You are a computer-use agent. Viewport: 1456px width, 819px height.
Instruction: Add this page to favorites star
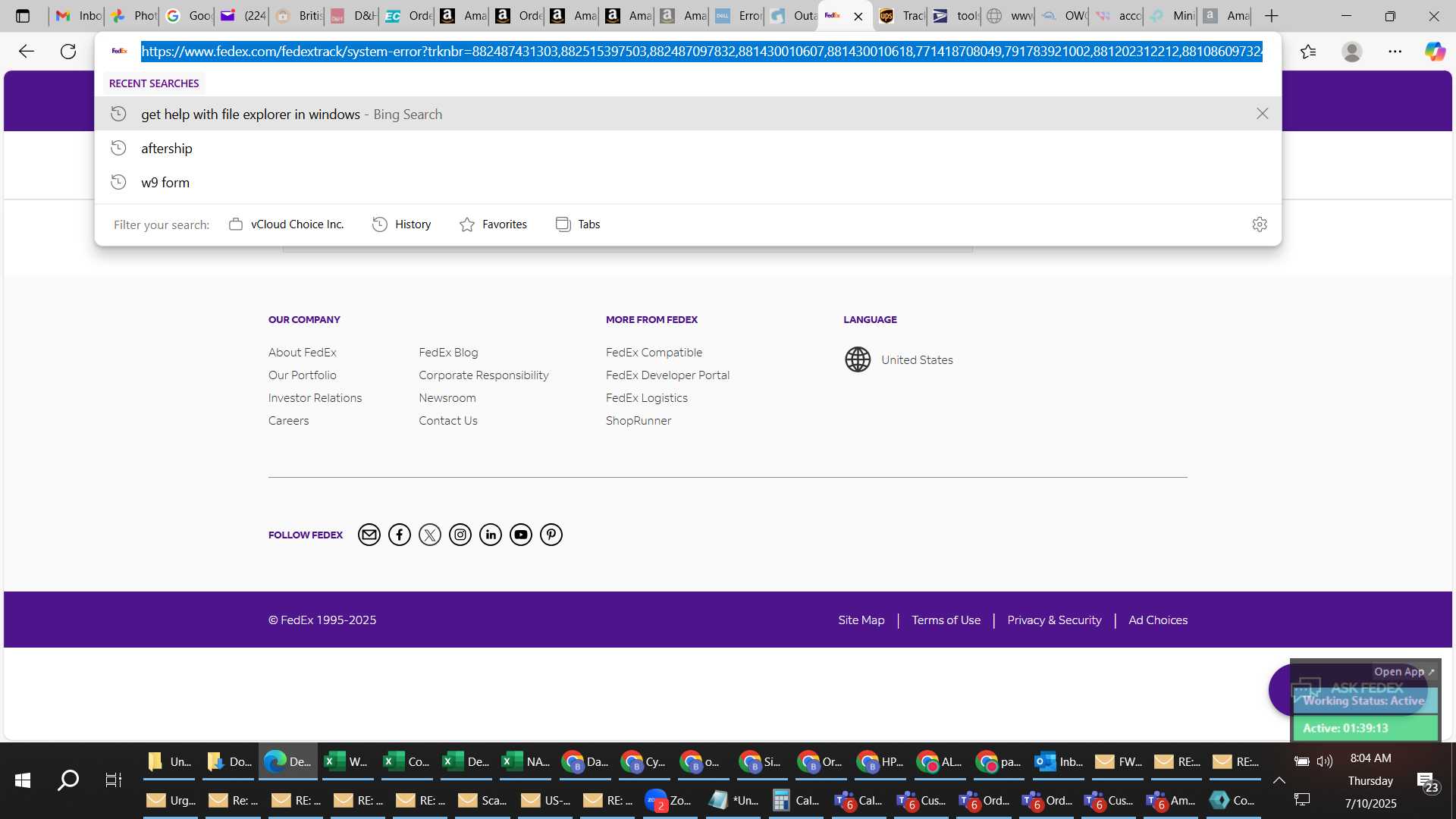(1308, 52)
